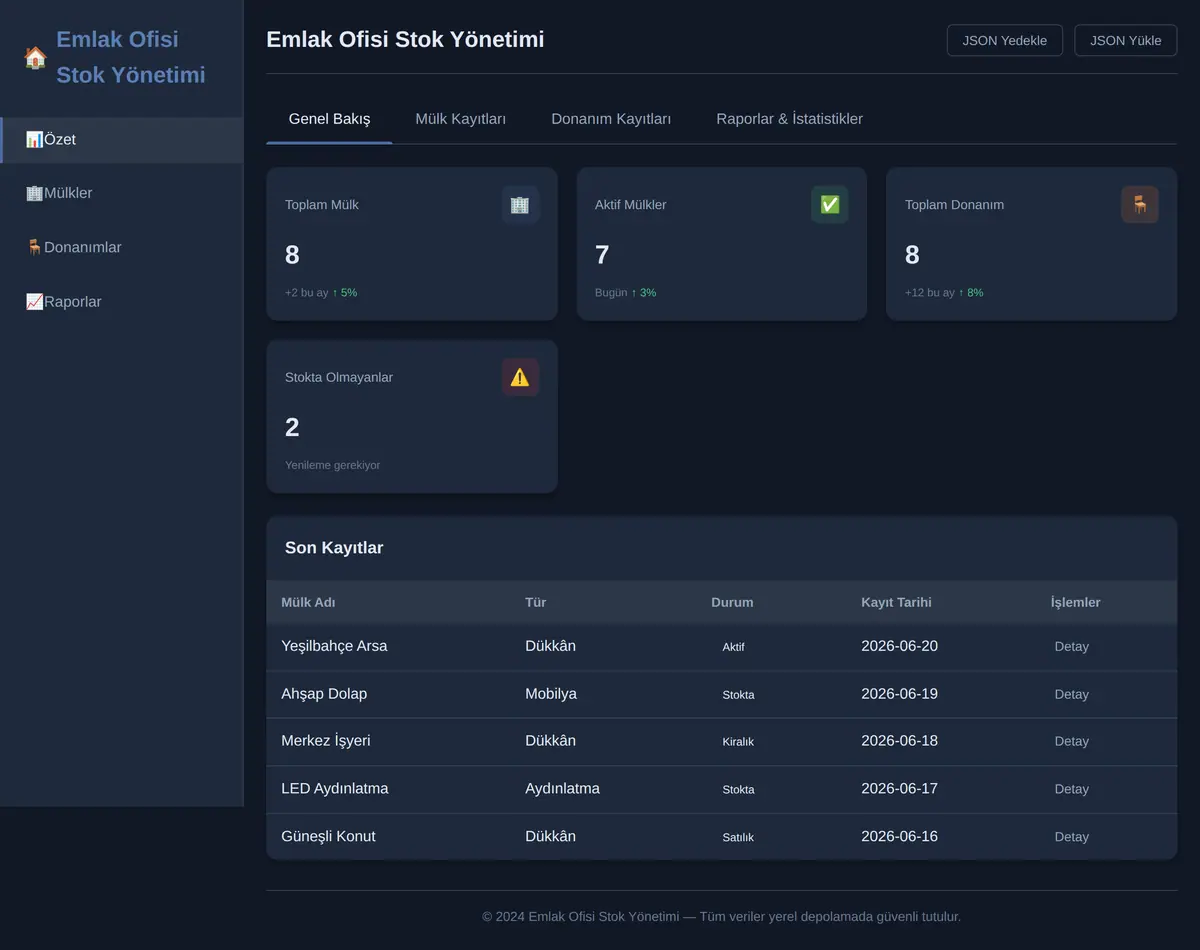
Task: Open Özet in the sidebar
Action: point(122,140)
